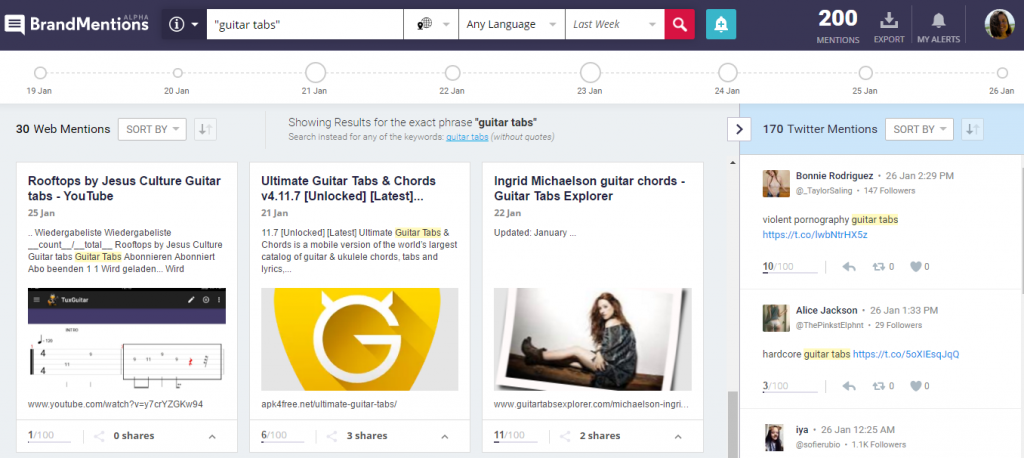Open the youtube.com watch URL

coord(116,404)
